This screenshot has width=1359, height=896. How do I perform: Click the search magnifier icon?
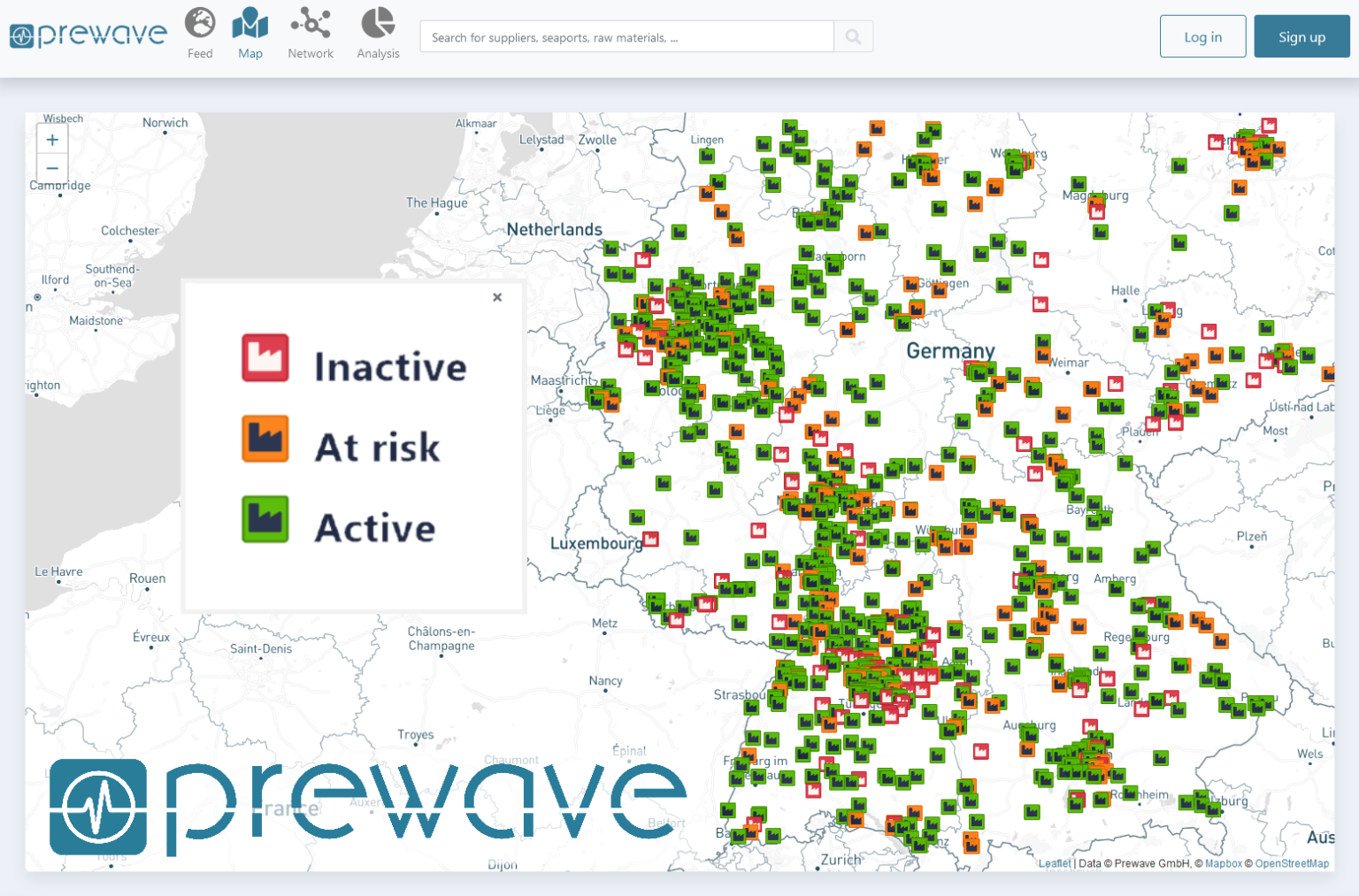852,36
